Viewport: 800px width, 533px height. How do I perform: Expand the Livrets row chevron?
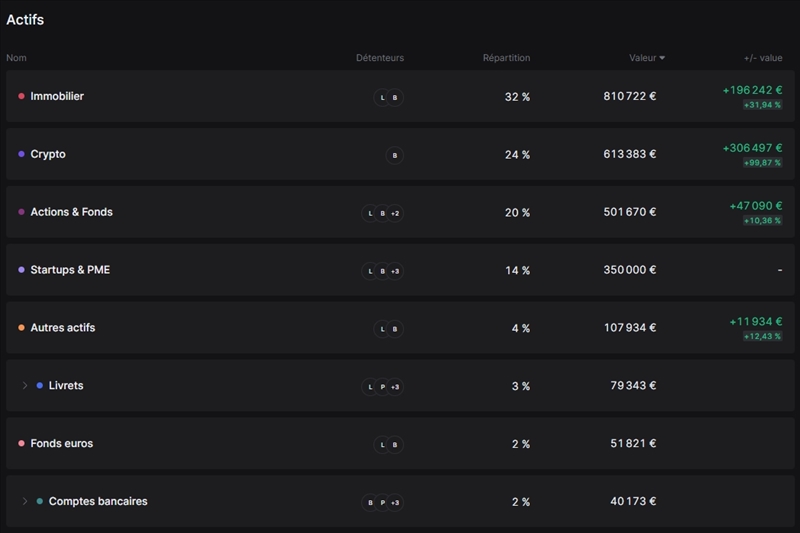(25, 386)
